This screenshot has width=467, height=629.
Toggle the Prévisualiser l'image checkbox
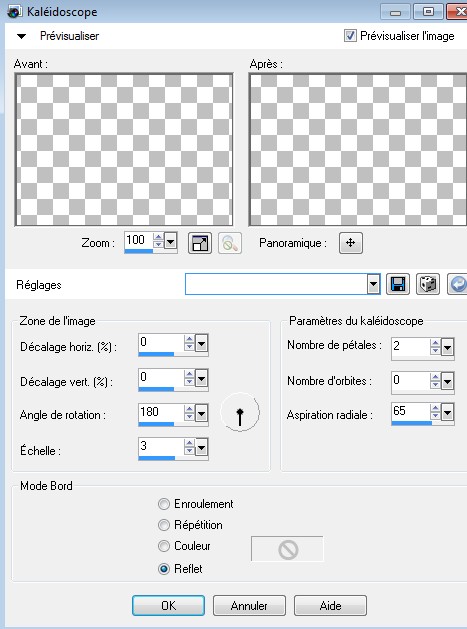pos(350,36)
